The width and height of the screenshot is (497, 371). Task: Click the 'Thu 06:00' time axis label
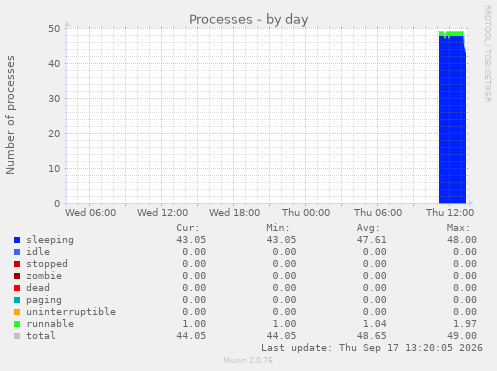point(378,213)
